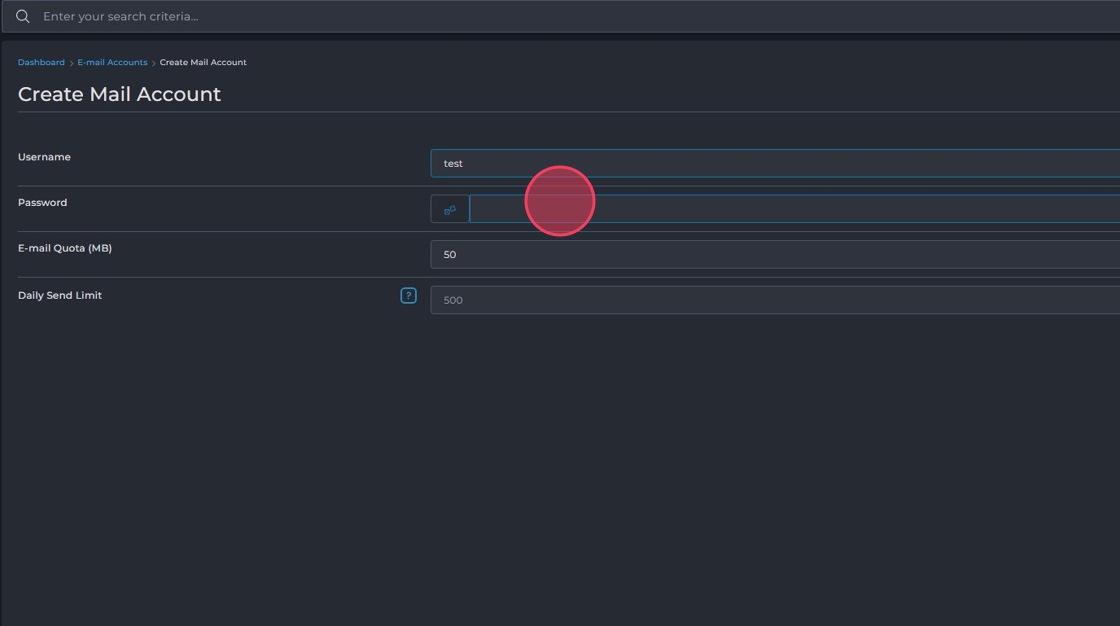
Task: Click the E-mail Quota (MB) label
Action: point(64,248)
